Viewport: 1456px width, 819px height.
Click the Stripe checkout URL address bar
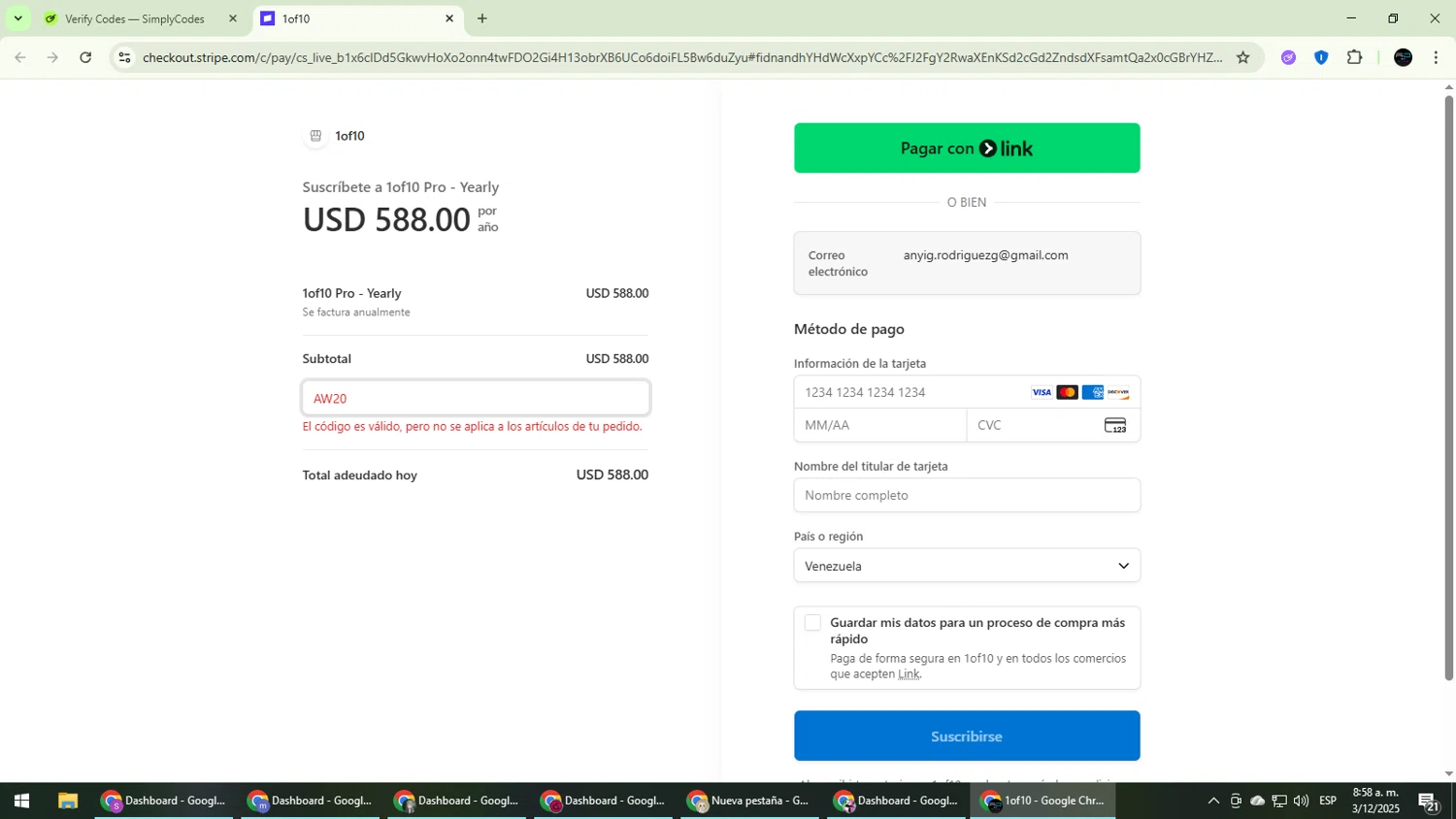(x=681, y=57)
